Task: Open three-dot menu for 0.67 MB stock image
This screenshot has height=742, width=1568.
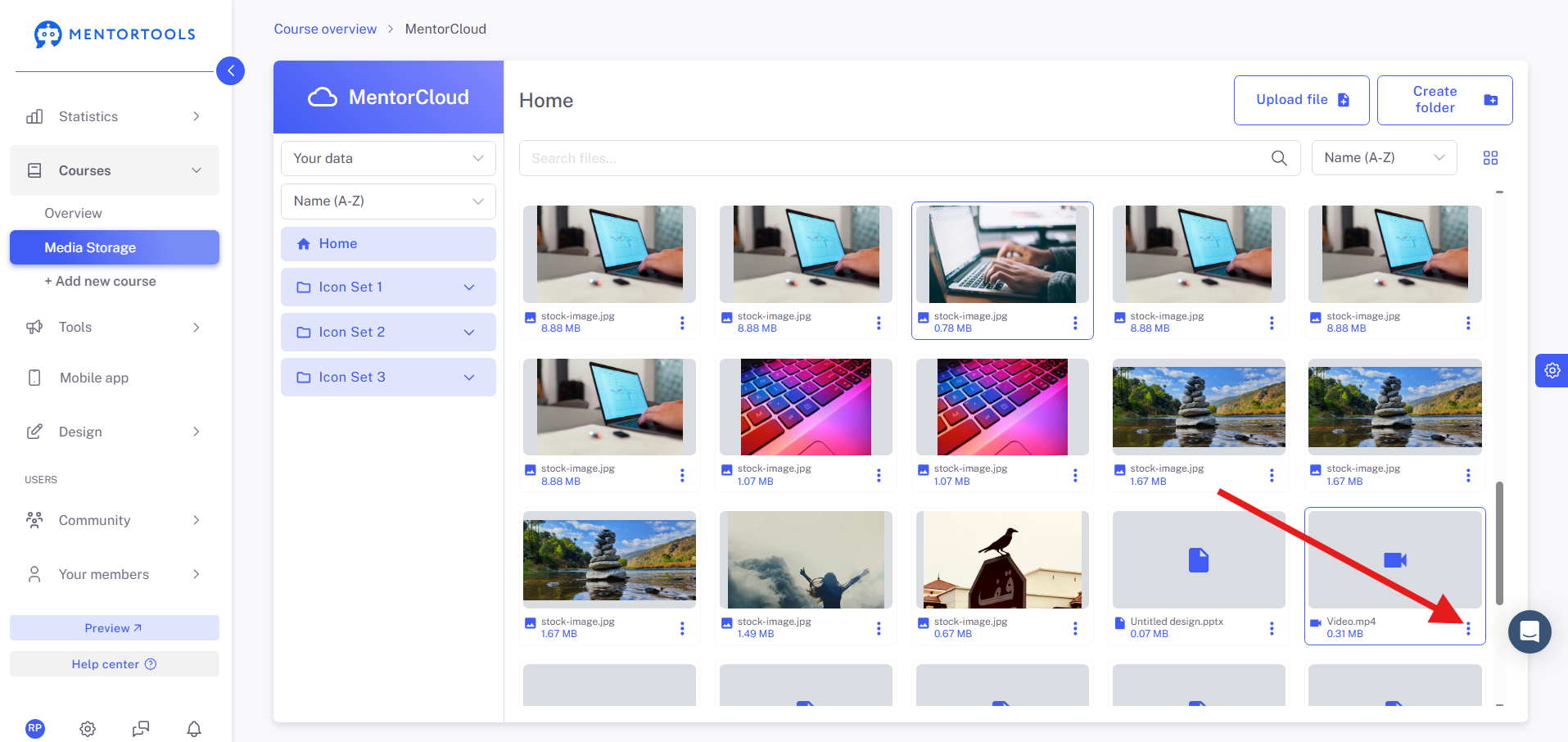Action: coord(1075,628)
